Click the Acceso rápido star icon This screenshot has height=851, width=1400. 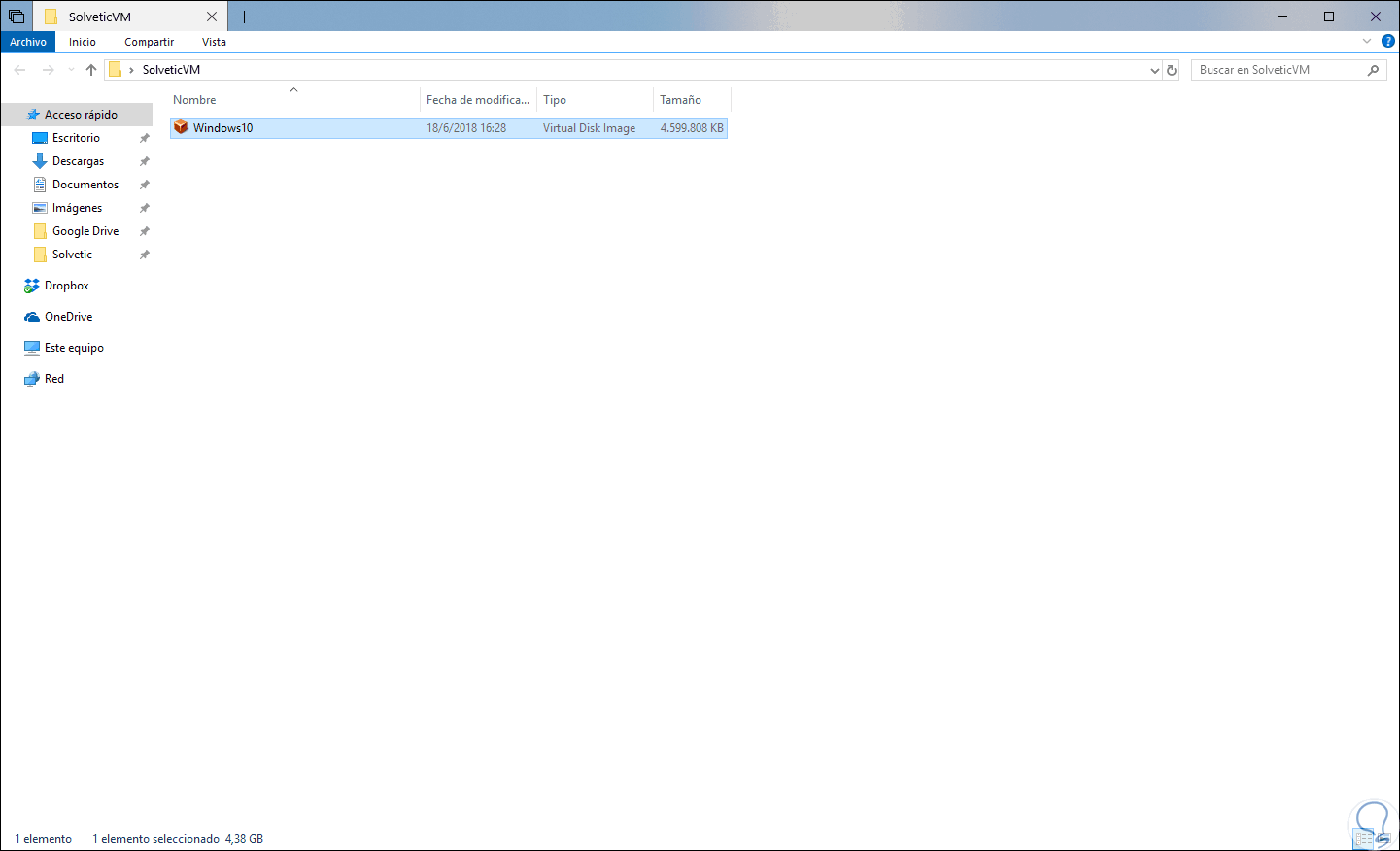(x=32, y=115)
